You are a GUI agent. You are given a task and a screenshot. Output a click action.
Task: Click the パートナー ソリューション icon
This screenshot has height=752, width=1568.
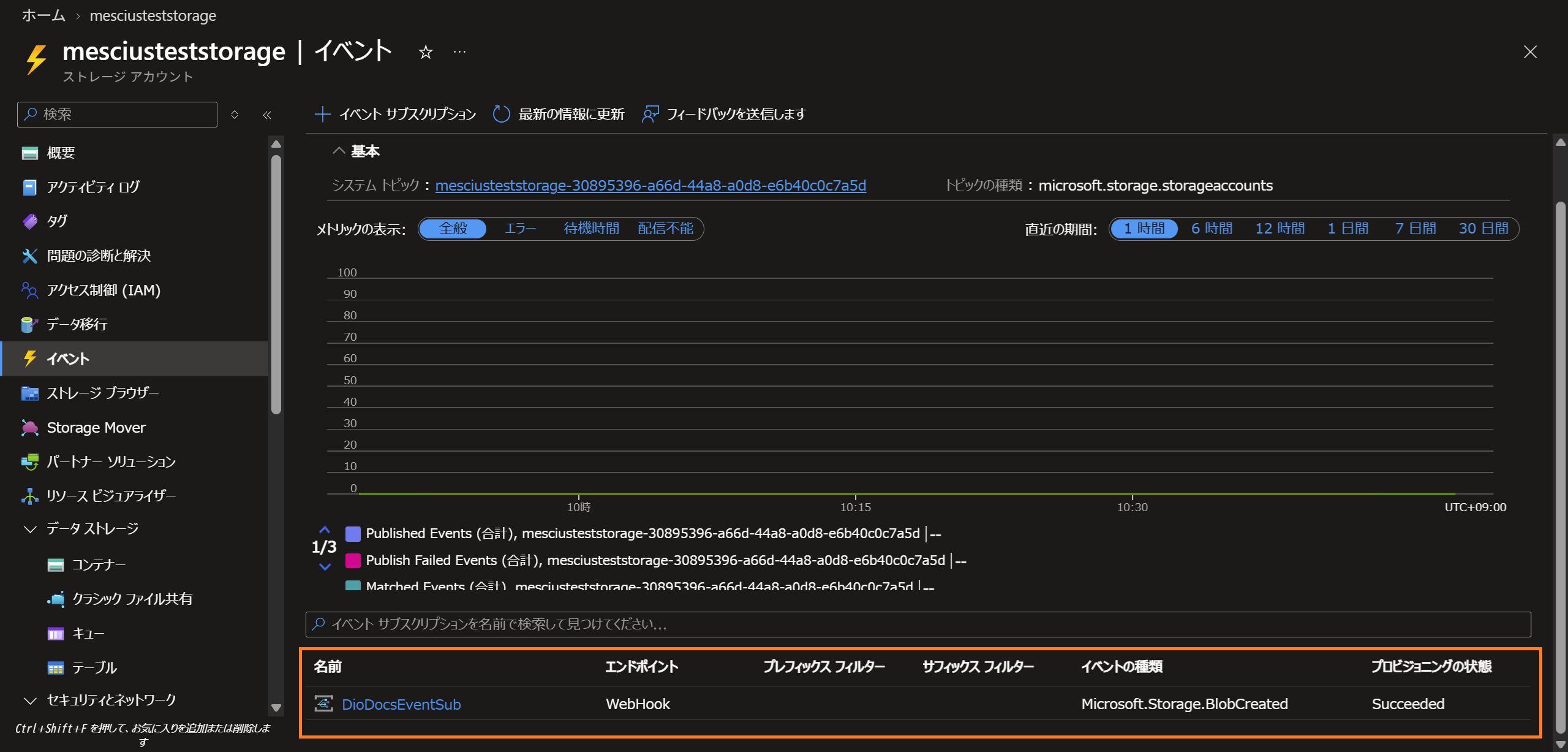coord(29,461)
